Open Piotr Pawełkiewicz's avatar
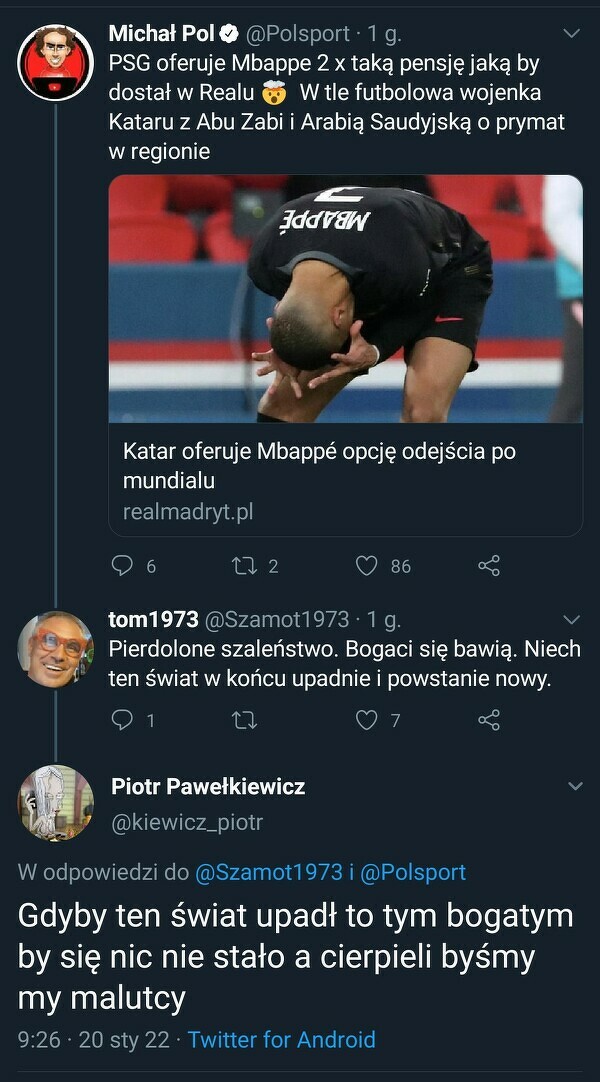 pyautogui.click(x=56, y=803)
